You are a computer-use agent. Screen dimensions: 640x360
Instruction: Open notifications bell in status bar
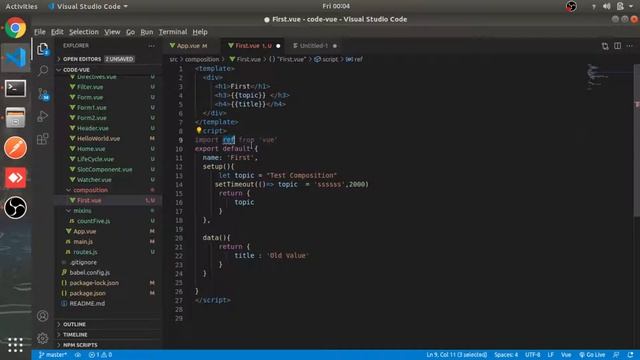[631, 355]
